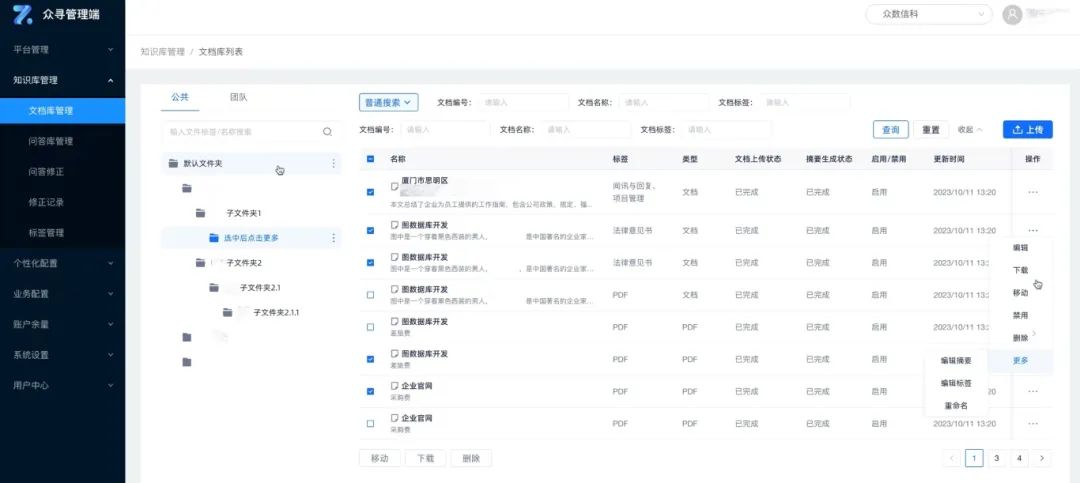Check the unchecked 企业官网 row checkbox

point(371,423)
